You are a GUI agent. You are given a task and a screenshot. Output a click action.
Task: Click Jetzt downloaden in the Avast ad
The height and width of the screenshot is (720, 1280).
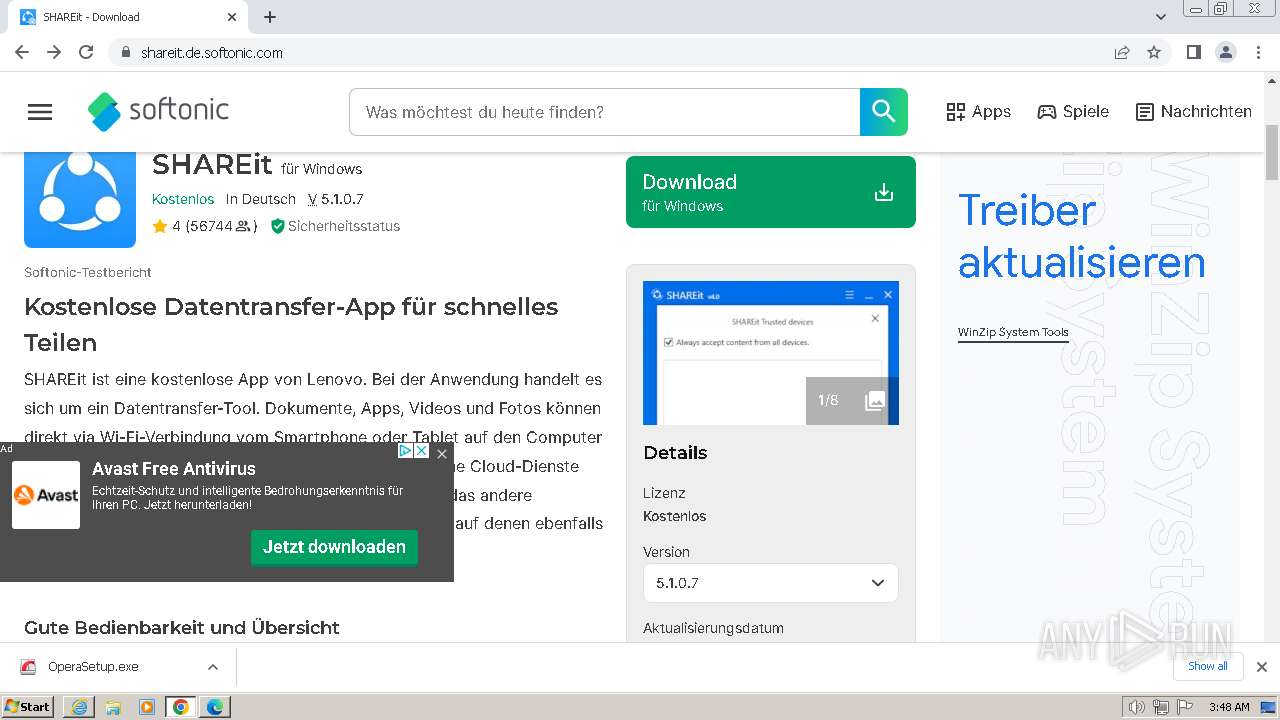coord(334,547)
